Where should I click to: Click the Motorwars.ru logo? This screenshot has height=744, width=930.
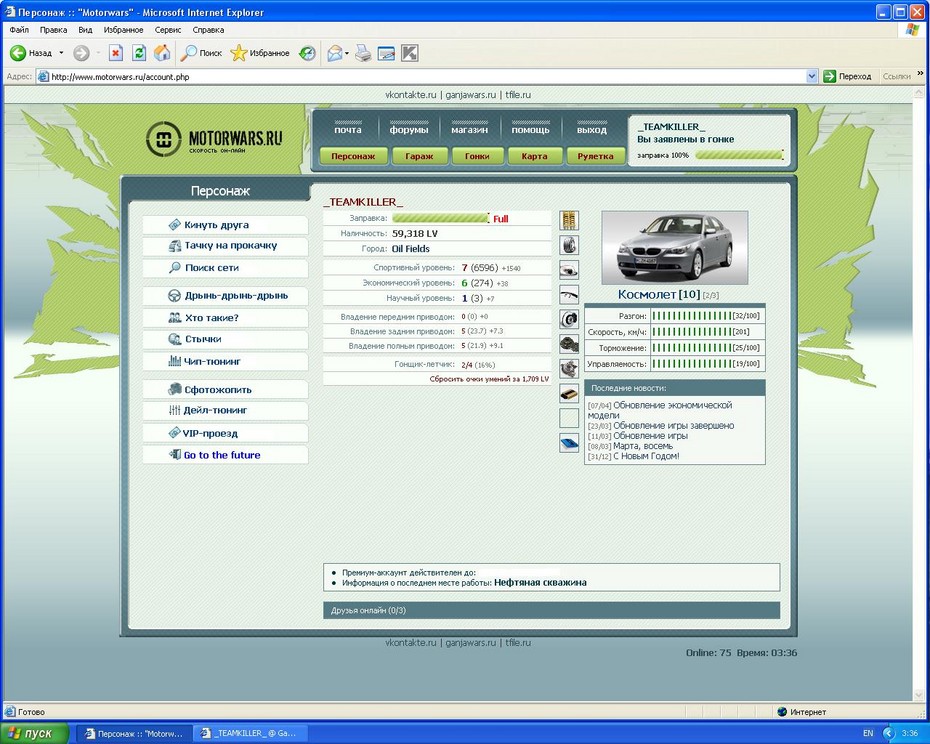click(x=214, y=139)
